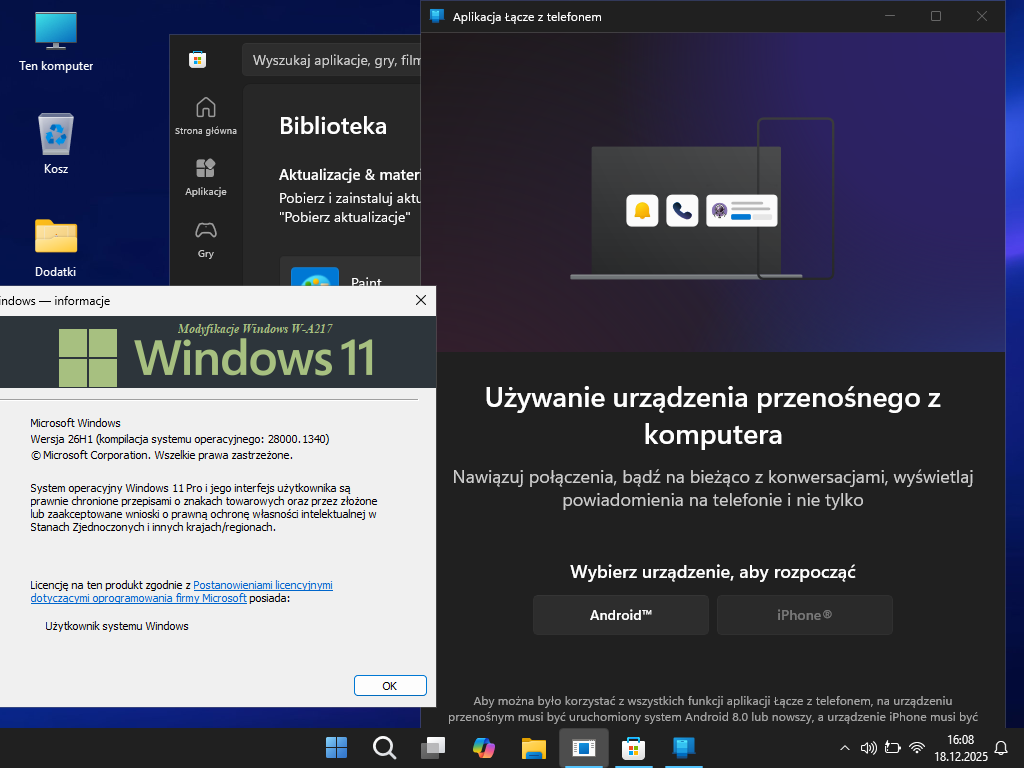Open File Explorer from the taskbar
The image size is (1024, 768).
[x=534, y=747]
